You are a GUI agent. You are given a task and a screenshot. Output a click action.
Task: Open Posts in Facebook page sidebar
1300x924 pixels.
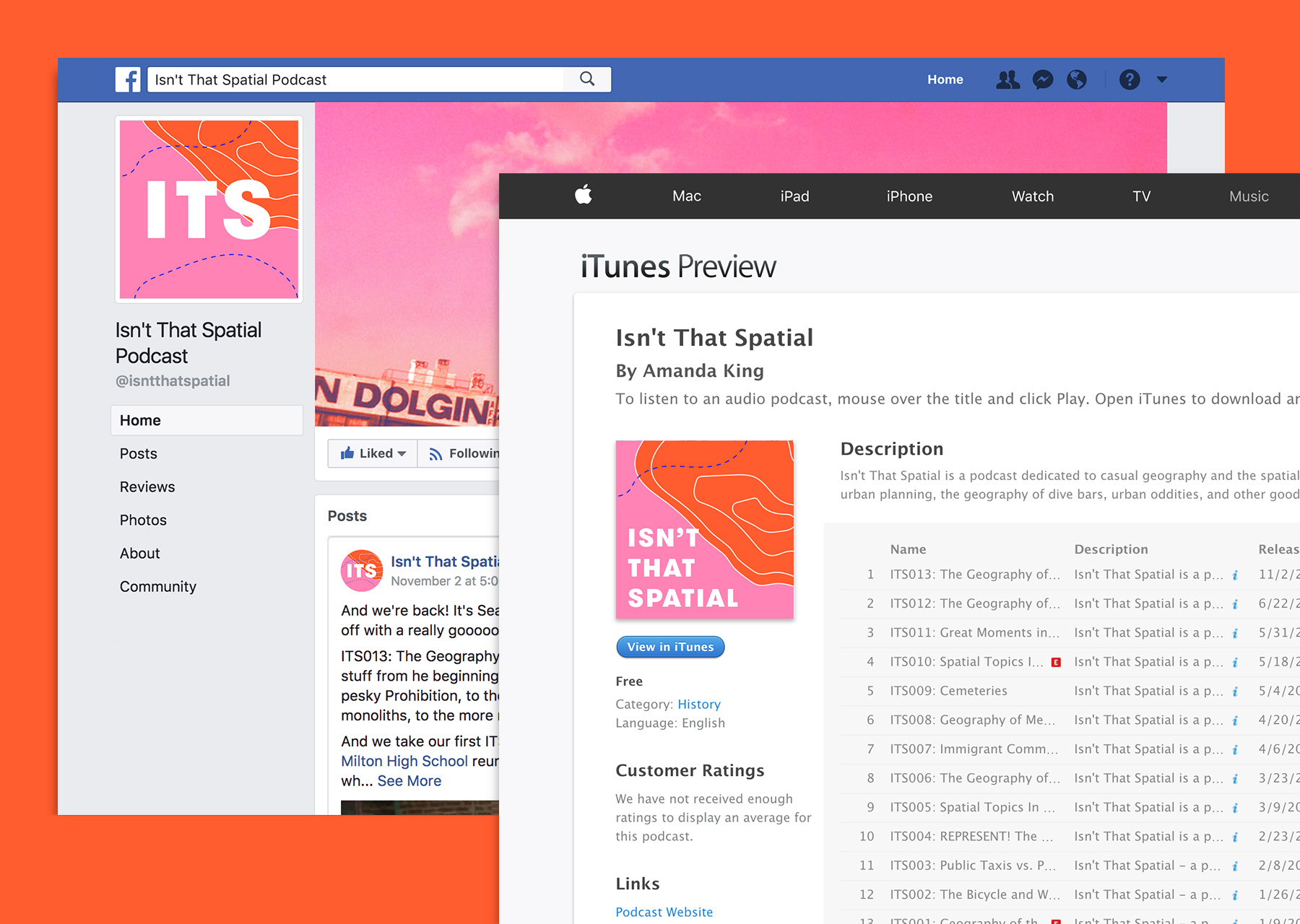[x=138, y=453]
